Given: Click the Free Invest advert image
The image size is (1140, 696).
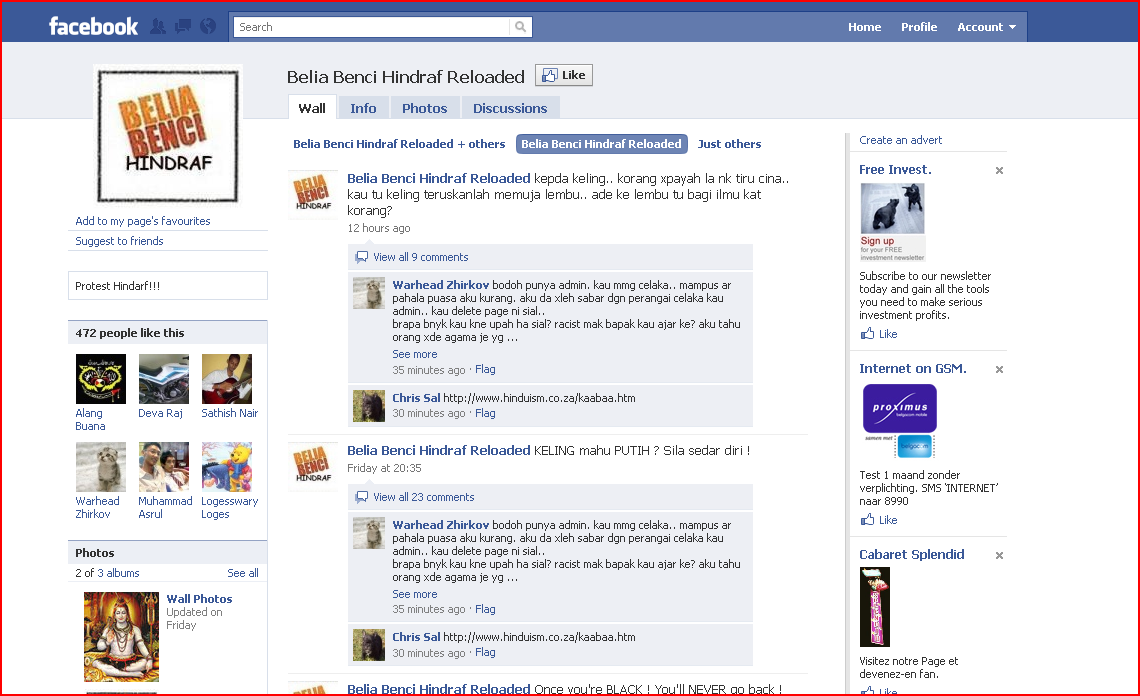Looking at the screenshot, I should [x=893, y=222].
